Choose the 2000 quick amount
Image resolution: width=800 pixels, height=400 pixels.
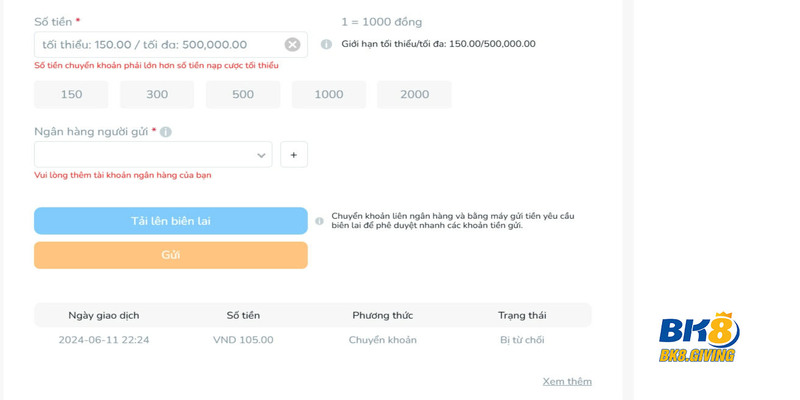(414, 94)
